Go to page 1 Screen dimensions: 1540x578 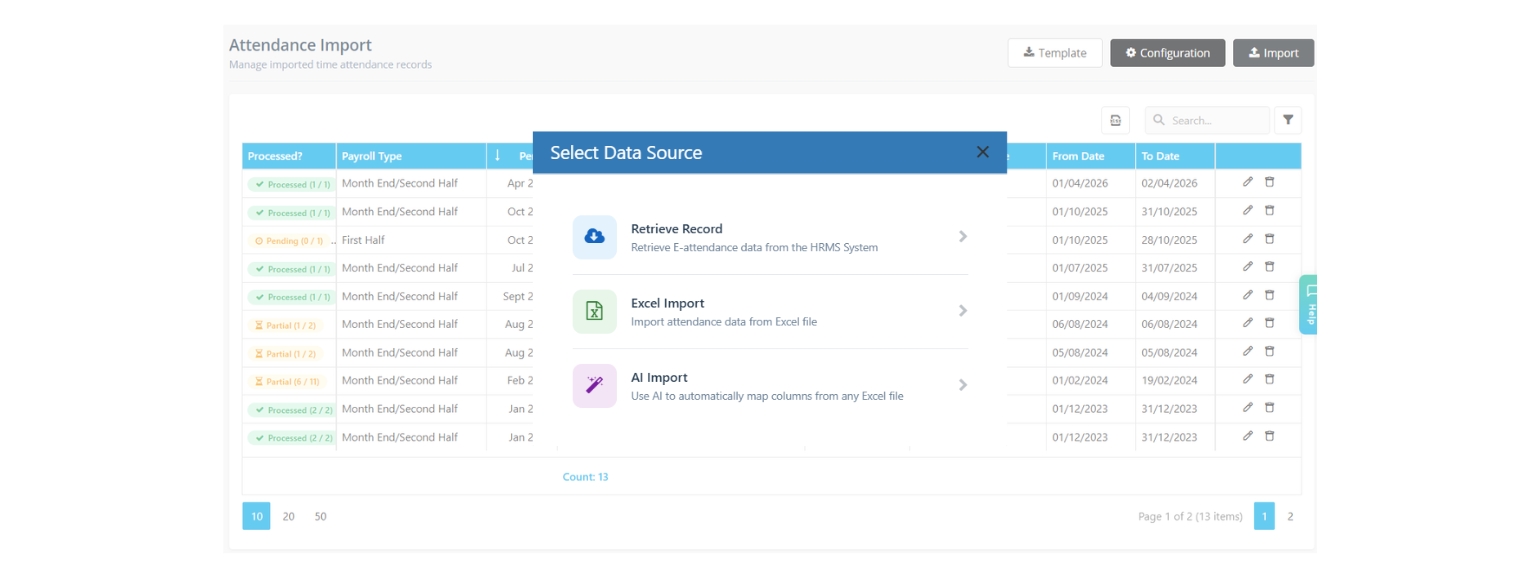(x=1264, y=516)
